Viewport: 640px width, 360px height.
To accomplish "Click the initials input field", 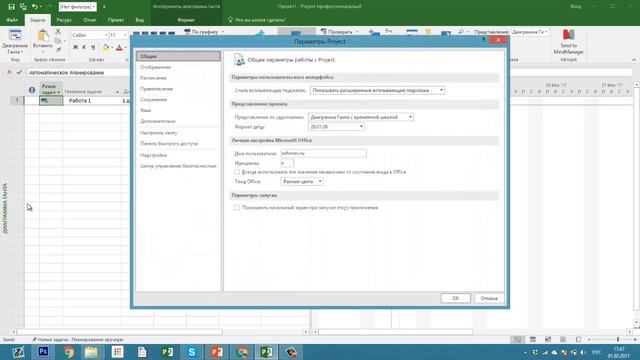I will tap(287, 163).
